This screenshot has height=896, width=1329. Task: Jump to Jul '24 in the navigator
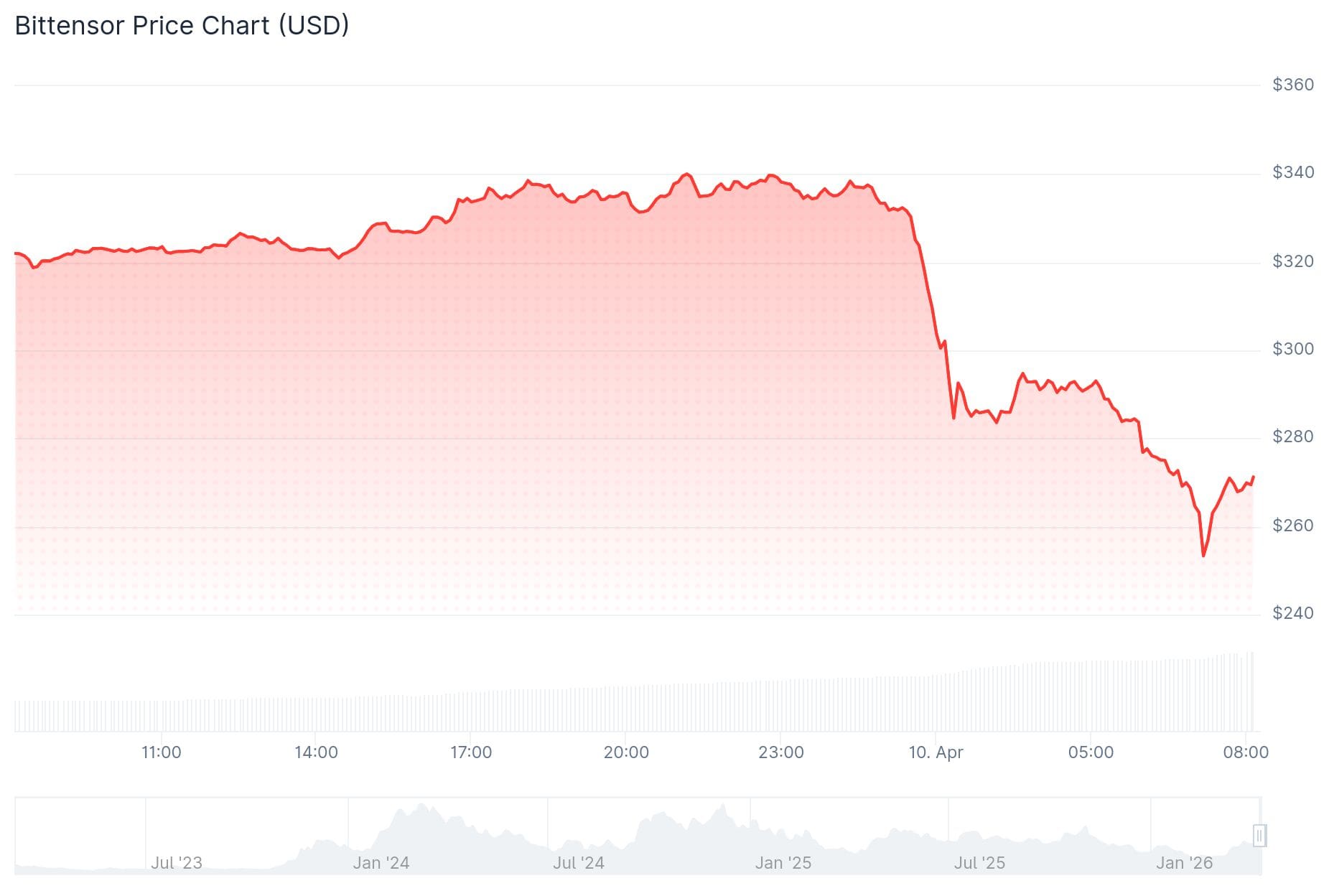[x=579, y=863]
